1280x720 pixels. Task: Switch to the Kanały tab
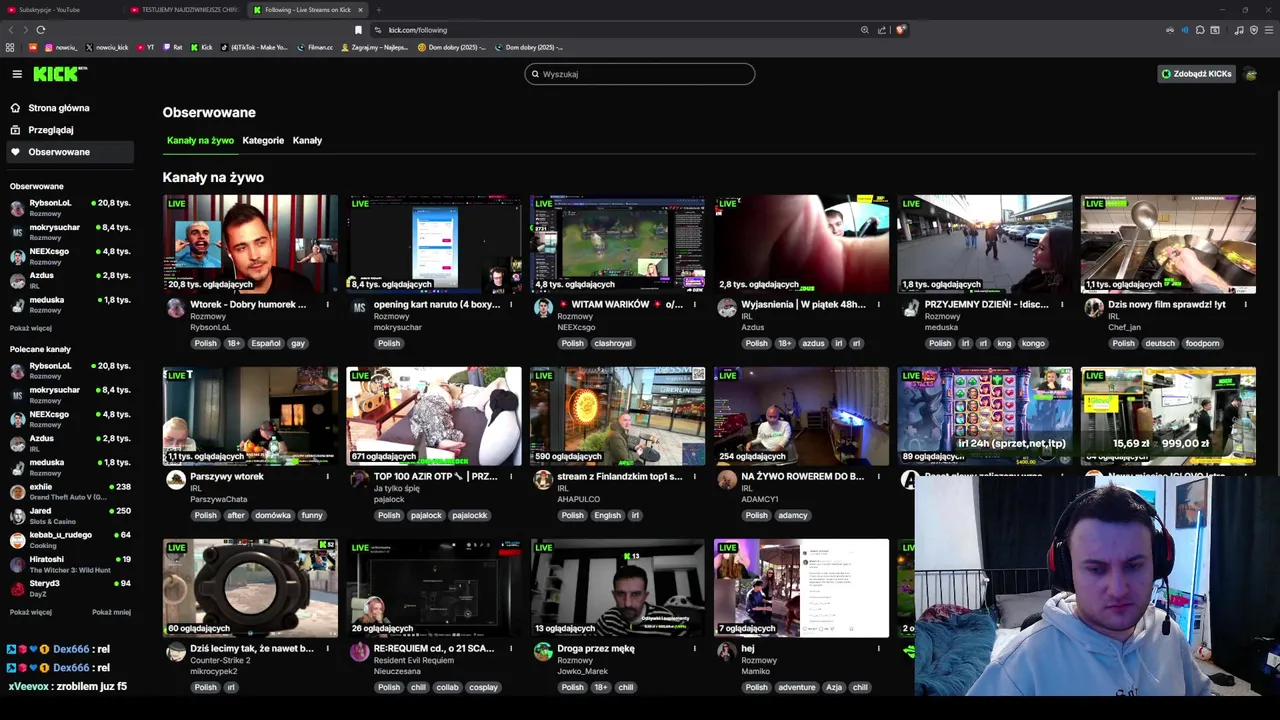pyautogui.click(x=307, y=141)
